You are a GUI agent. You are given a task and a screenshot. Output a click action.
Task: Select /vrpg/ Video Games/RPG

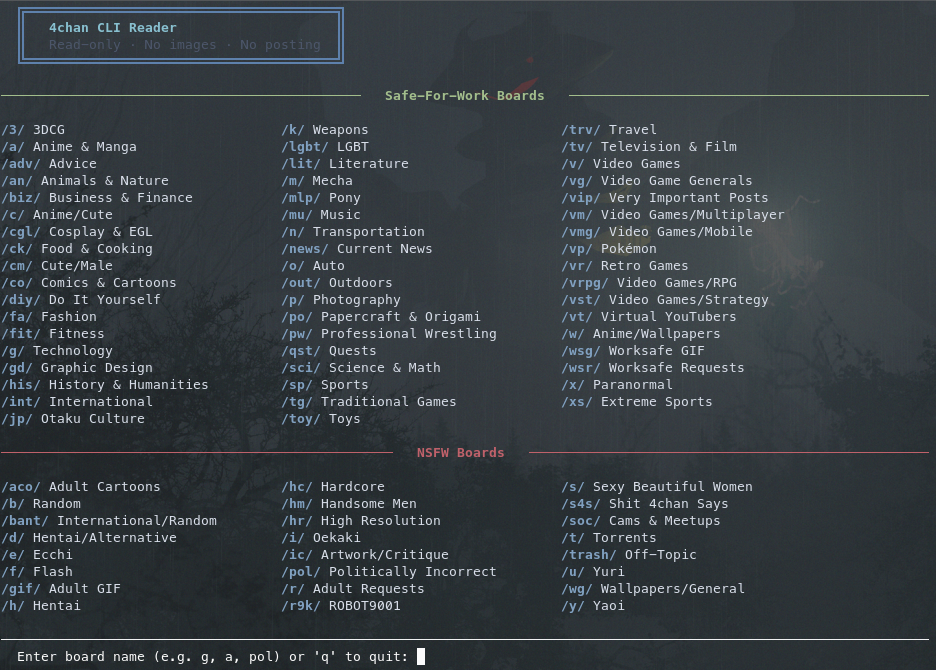(649, 282)
